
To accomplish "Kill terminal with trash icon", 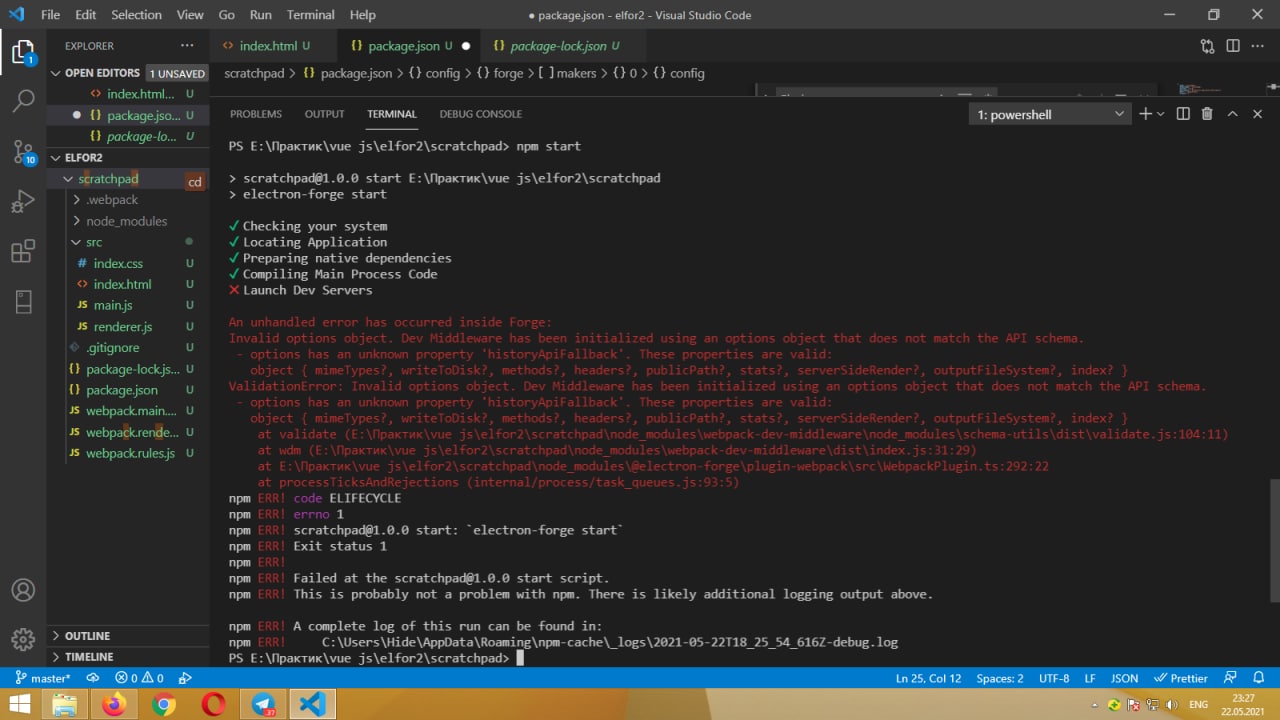I will click(x=1207, y=114).
